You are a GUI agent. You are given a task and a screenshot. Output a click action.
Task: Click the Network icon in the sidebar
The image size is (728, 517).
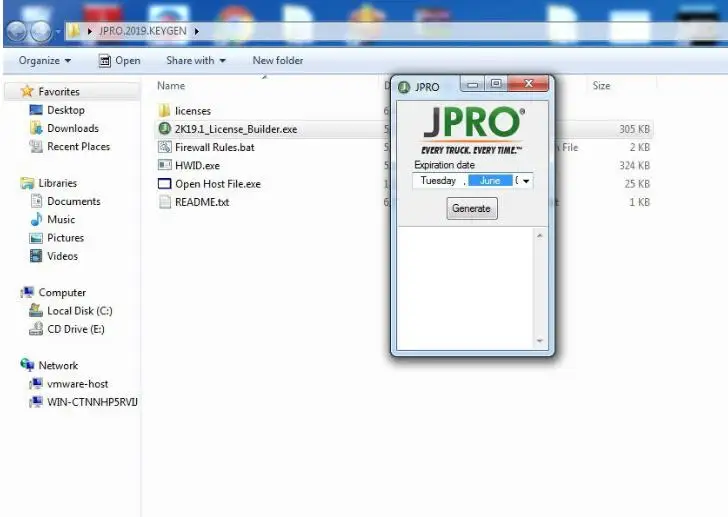(x=27, y=365)
